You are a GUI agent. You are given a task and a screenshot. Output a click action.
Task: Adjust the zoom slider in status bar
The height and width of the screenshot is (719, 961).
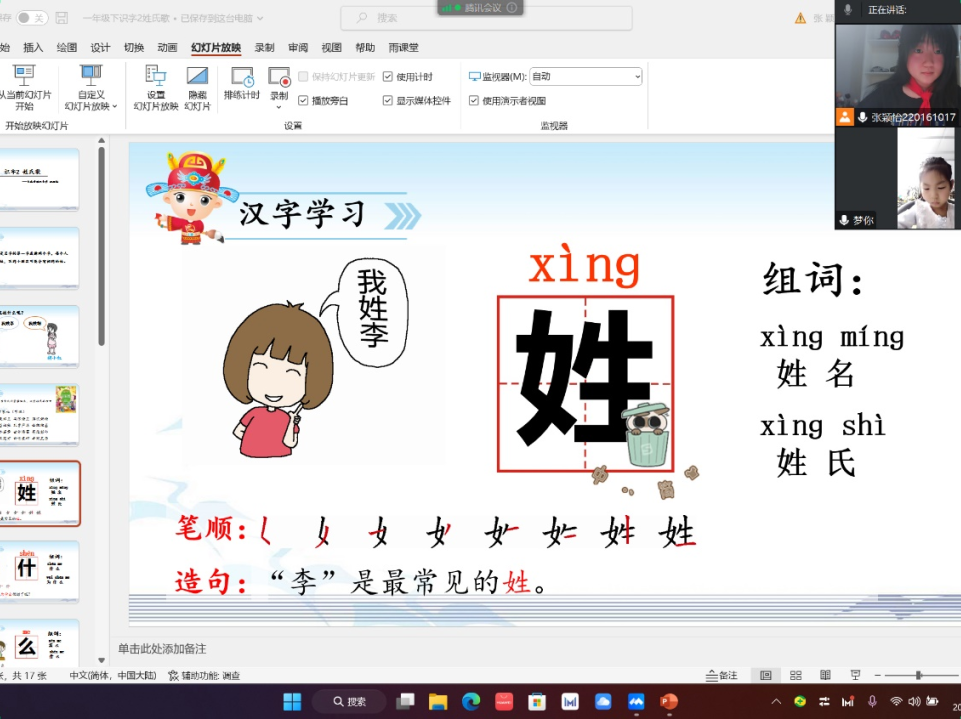coord(918,675)
